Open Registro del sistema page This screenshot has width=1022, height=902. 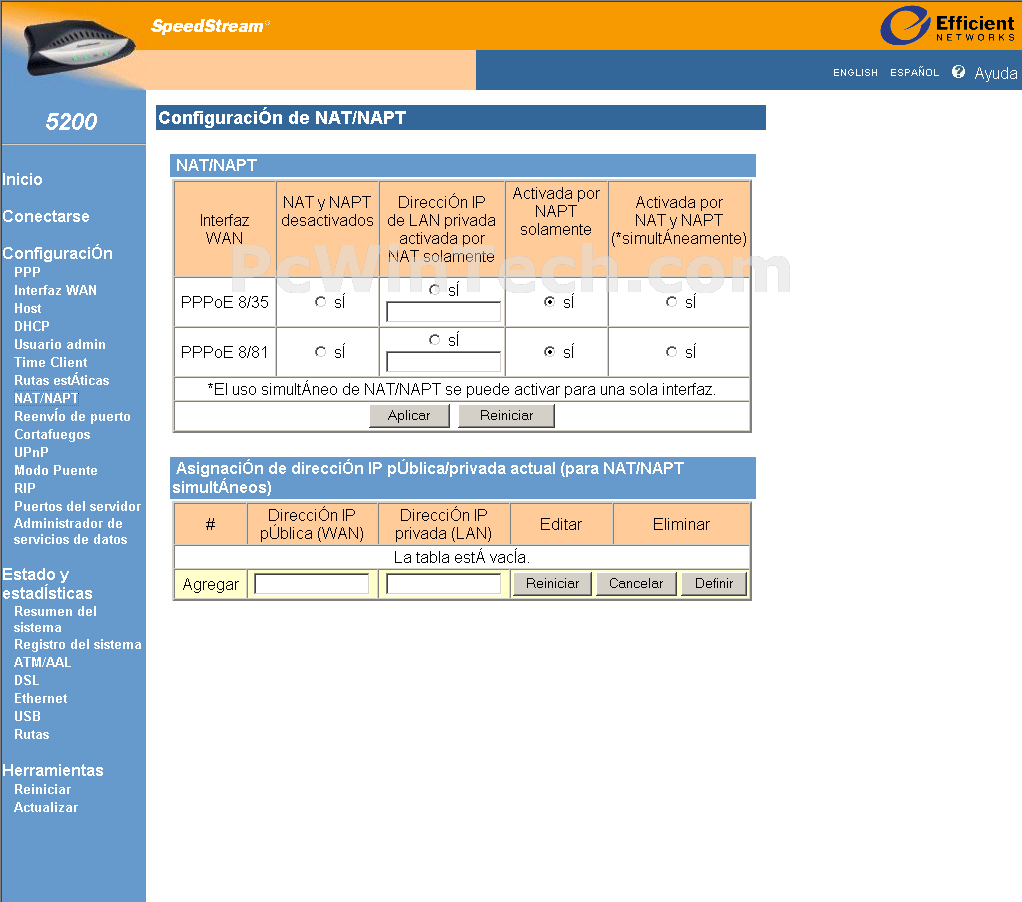click(77, 644)
